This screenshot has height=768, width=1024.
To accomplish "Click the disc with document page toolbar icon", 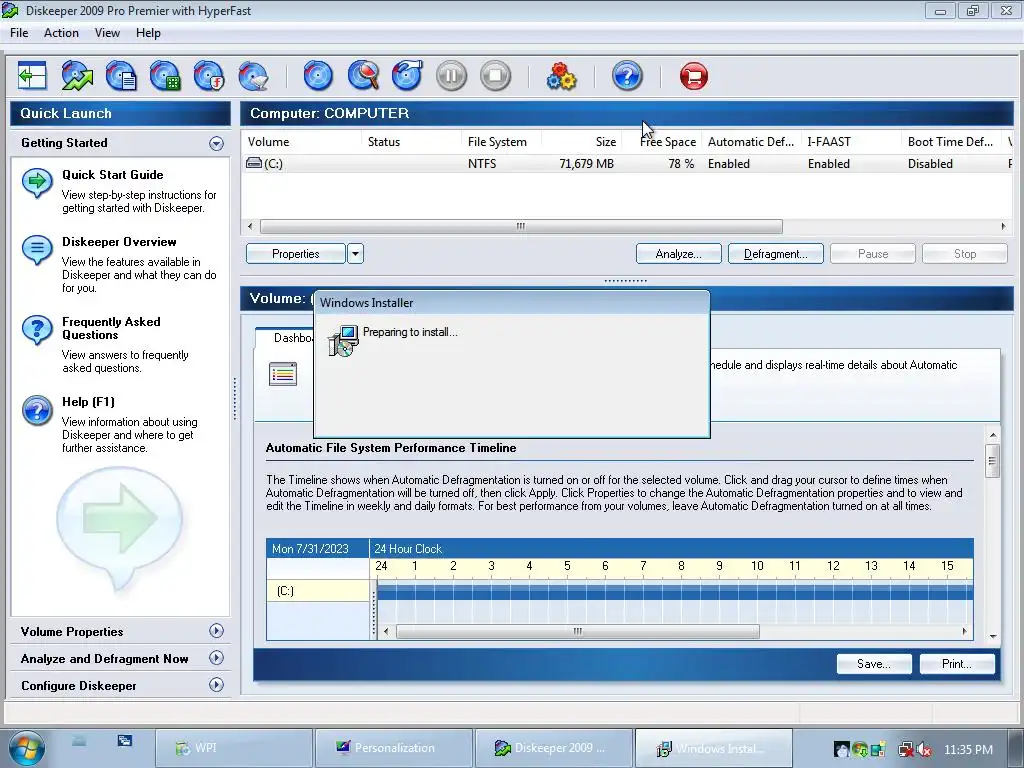I will click(x=121, y=76).
